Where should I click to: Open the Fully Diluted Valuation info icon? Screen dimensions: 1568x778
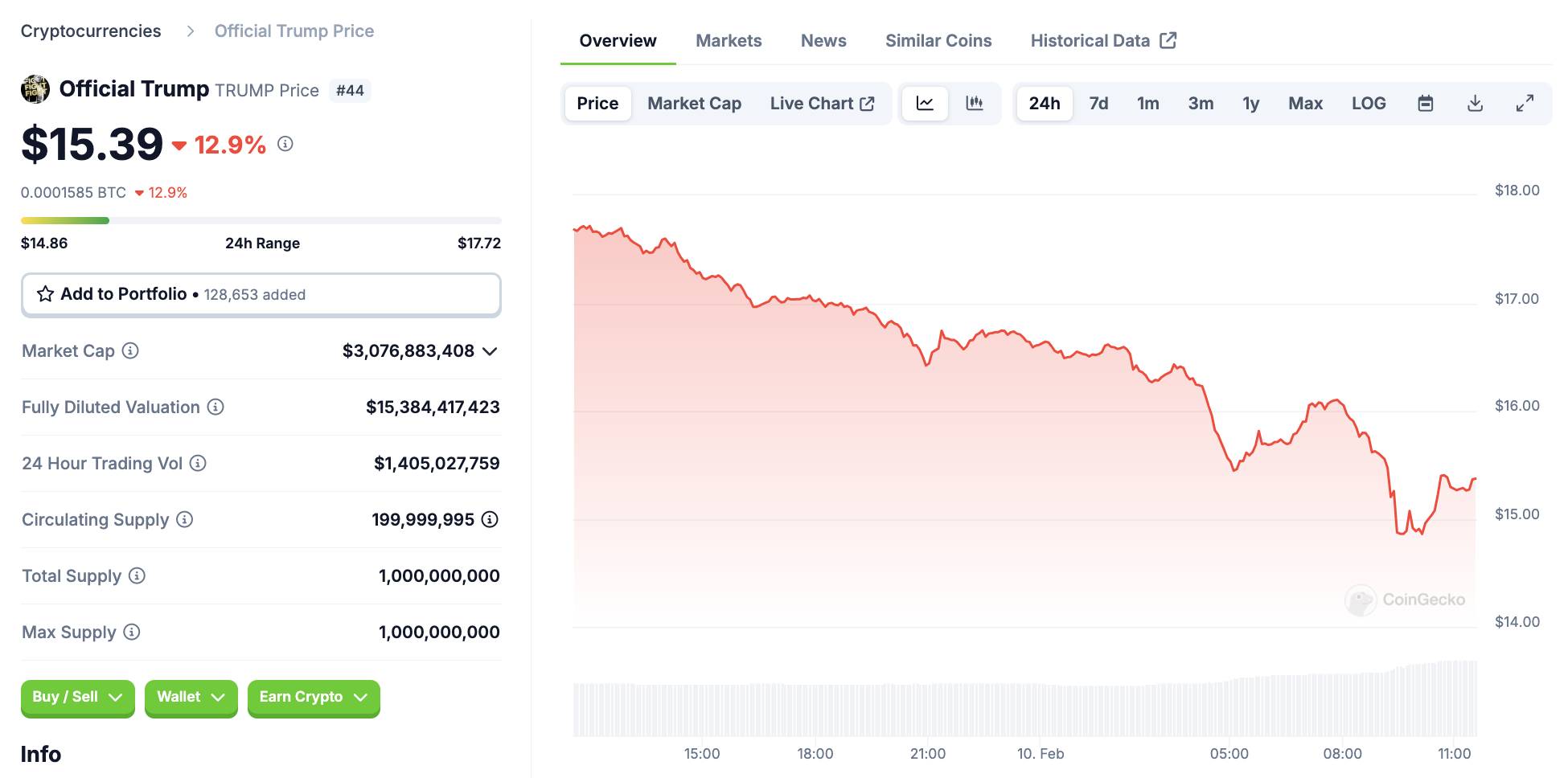click(x=215, y=407)
